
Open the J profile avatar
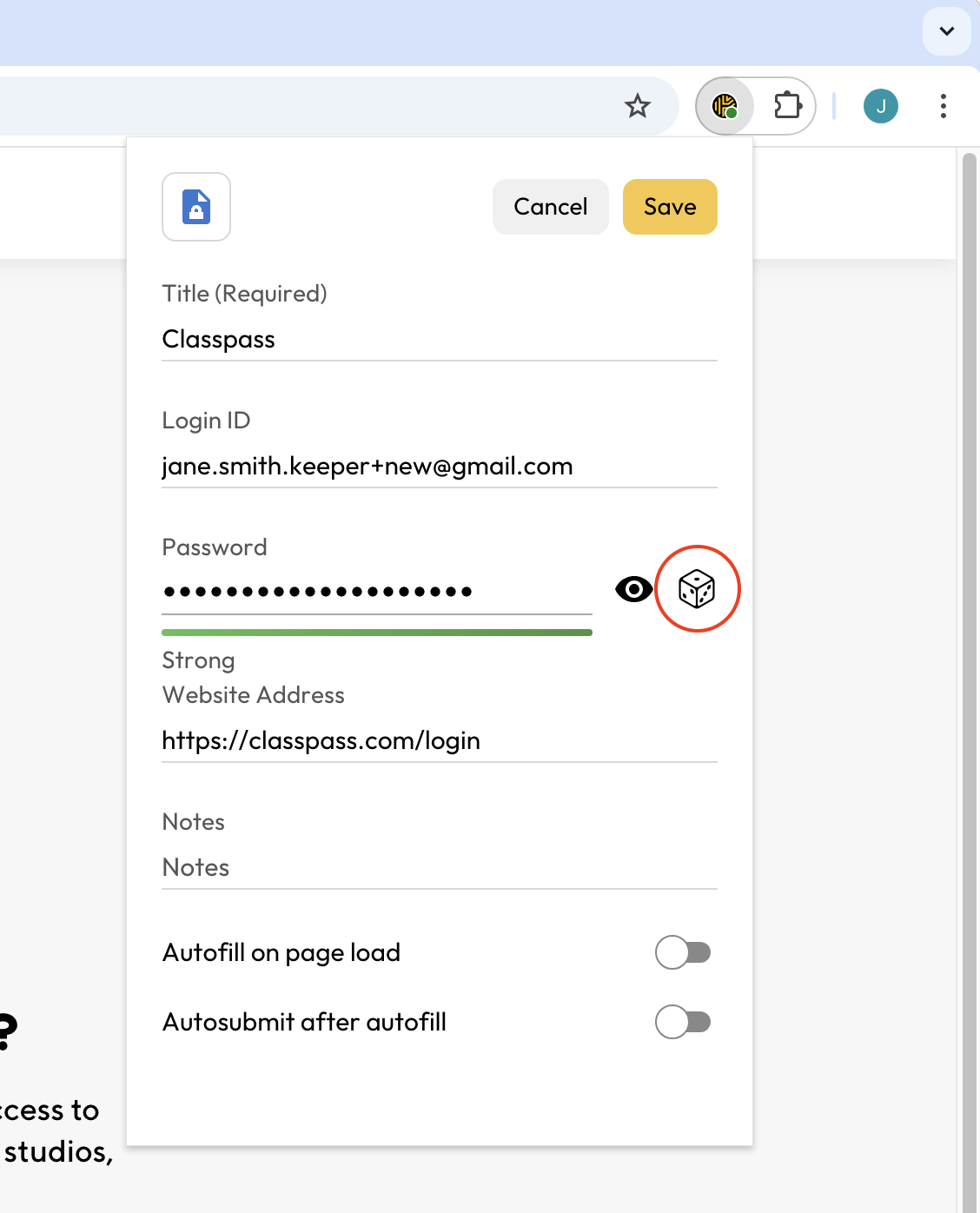[x=880, y=106]
